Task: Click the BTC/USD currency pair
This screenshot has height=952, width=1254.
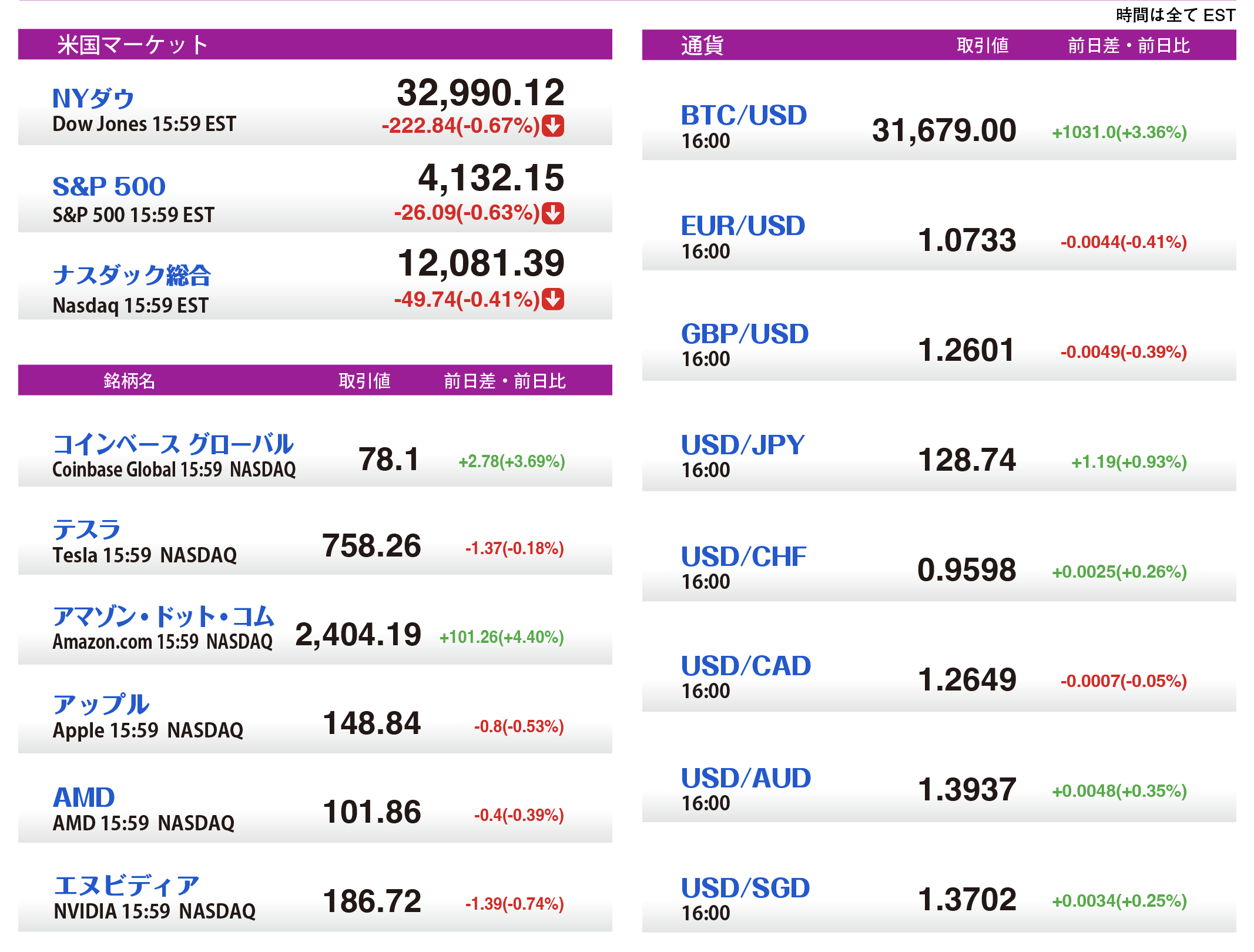Action: (x=743, y=115)
